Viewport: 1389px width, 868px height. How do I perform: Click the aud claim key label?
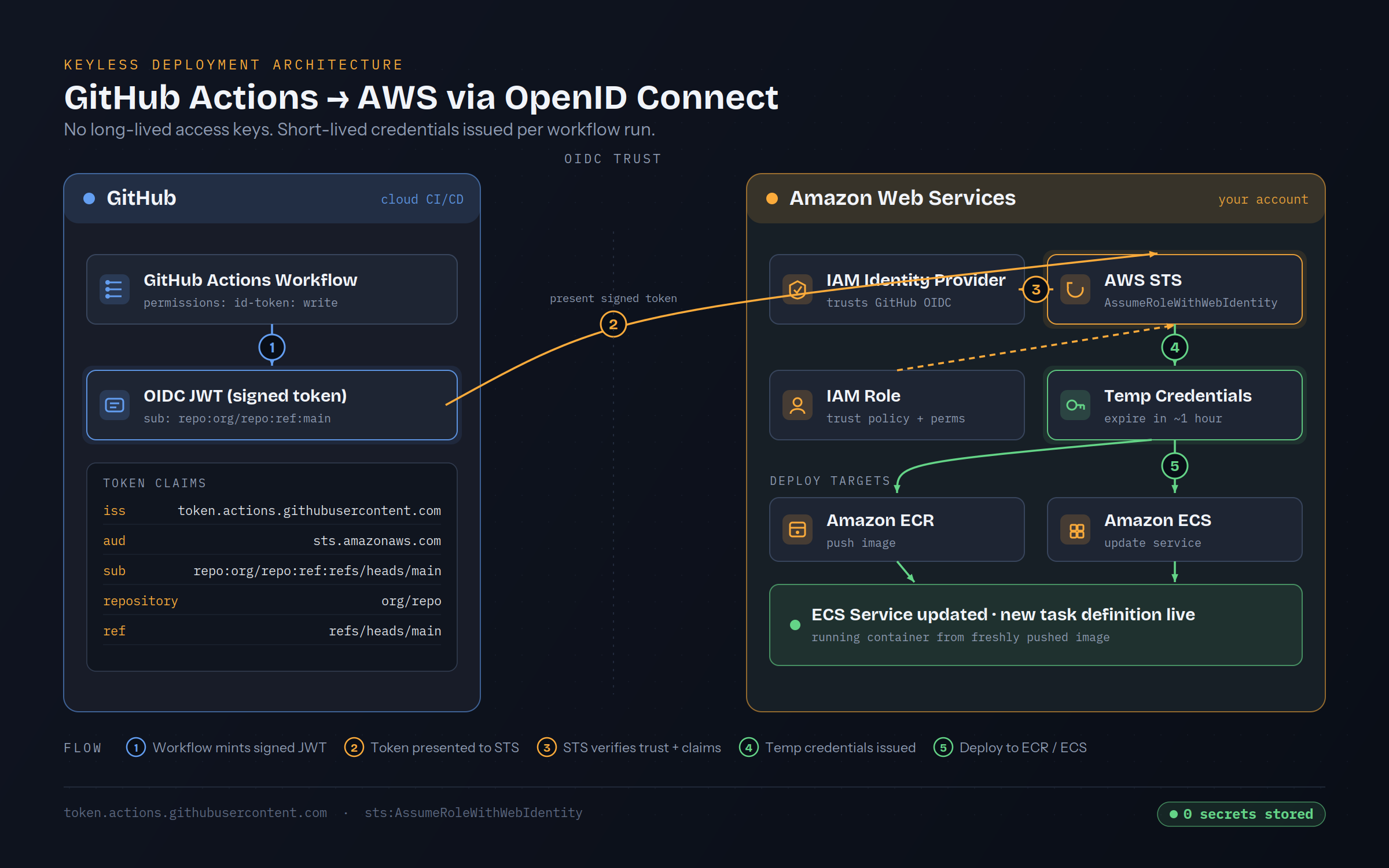(x=114, y=540)
